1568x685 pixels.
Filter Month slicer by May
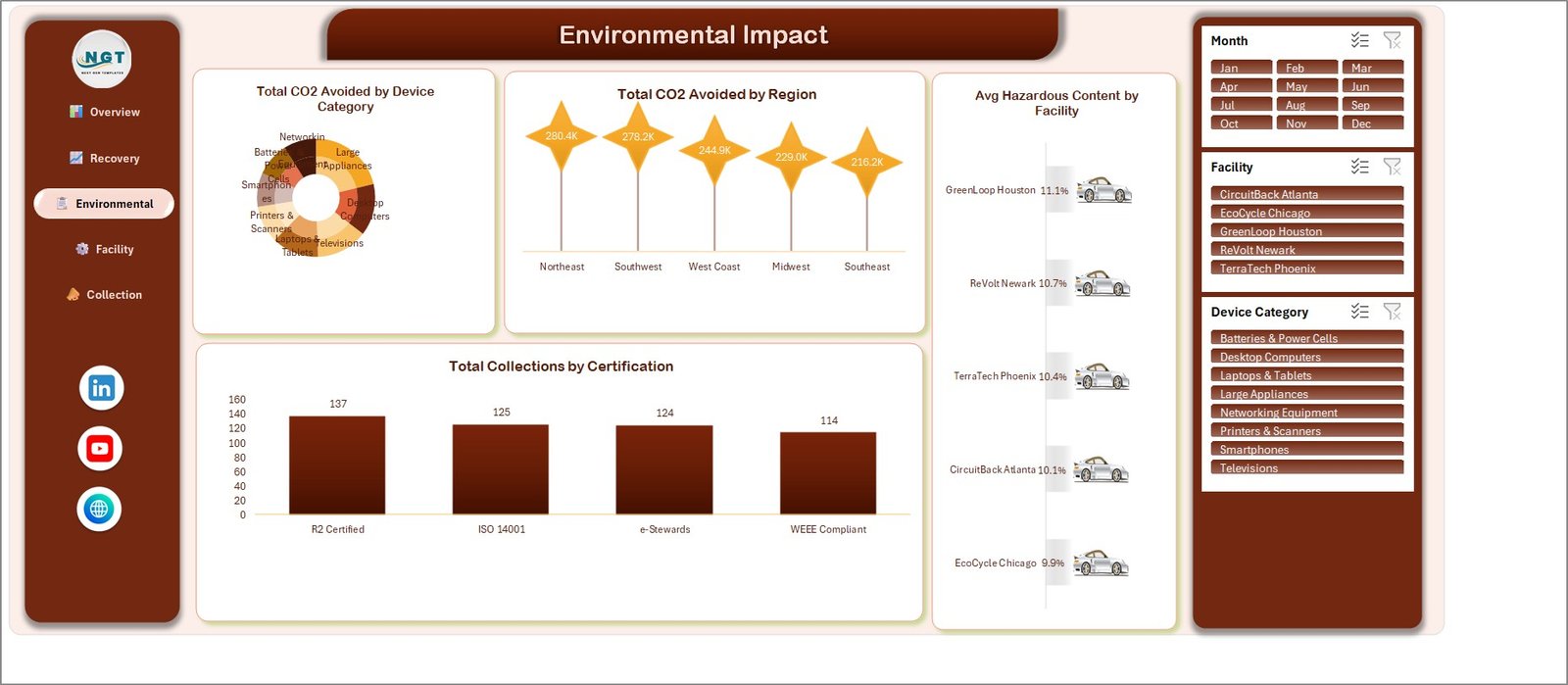[x=1307, y=86]
